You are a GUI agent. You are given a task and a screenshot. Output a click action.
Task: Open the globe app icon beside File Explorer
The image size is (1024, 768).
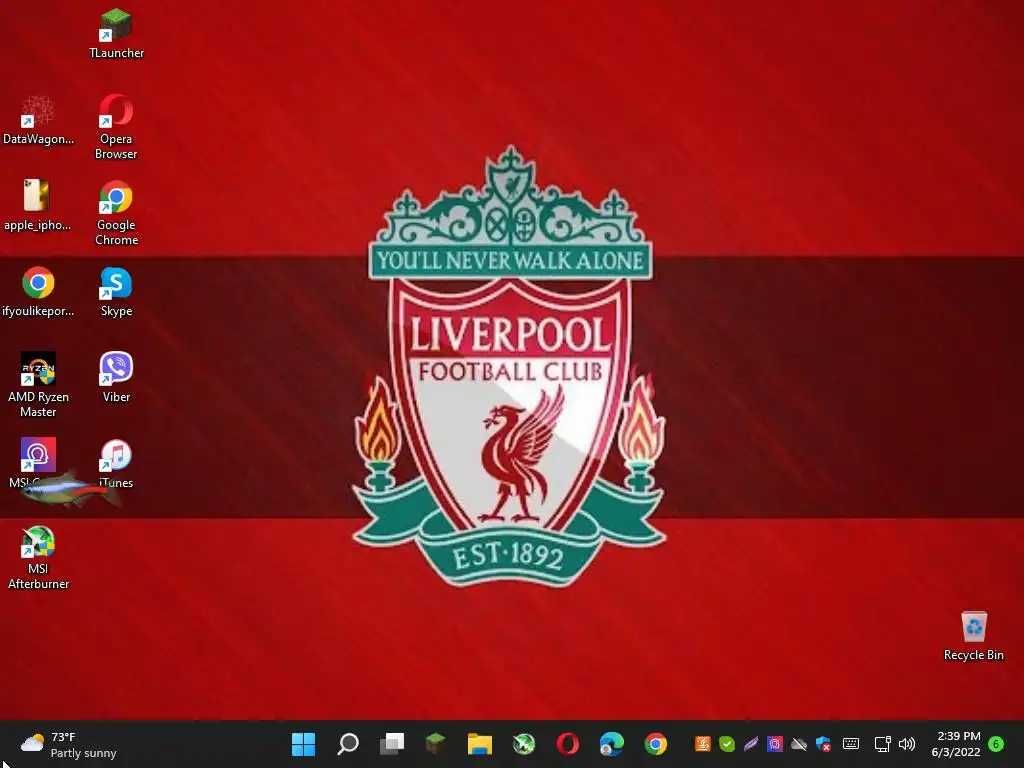tap(524, 744)
